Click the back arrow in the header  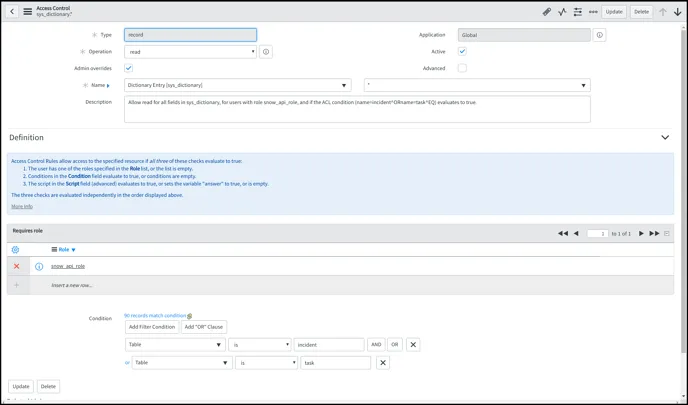click(x=12, y=11)
